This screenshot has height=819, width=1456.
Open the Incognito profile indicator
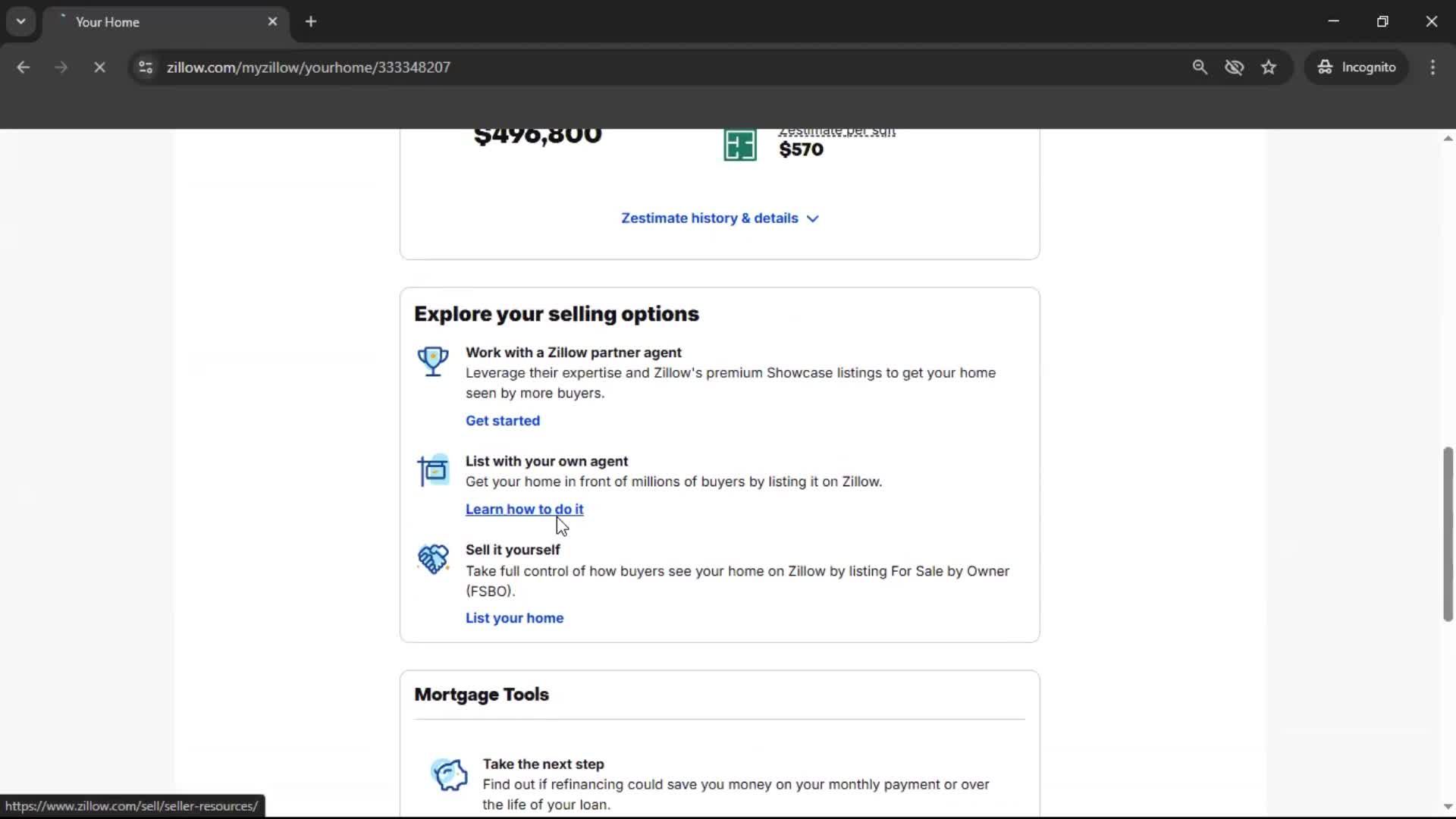1357,67
